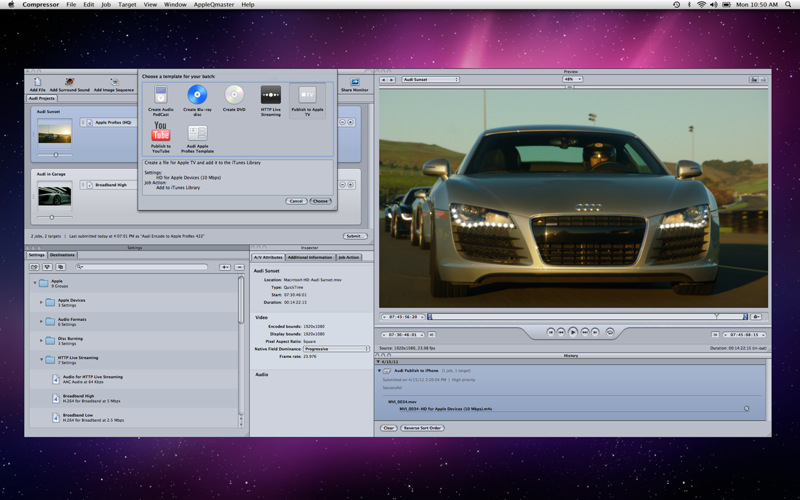The image size is (800, 500).
Task: Adjust the Audi Sunset thumbnail slider
Action: [55, 154]
